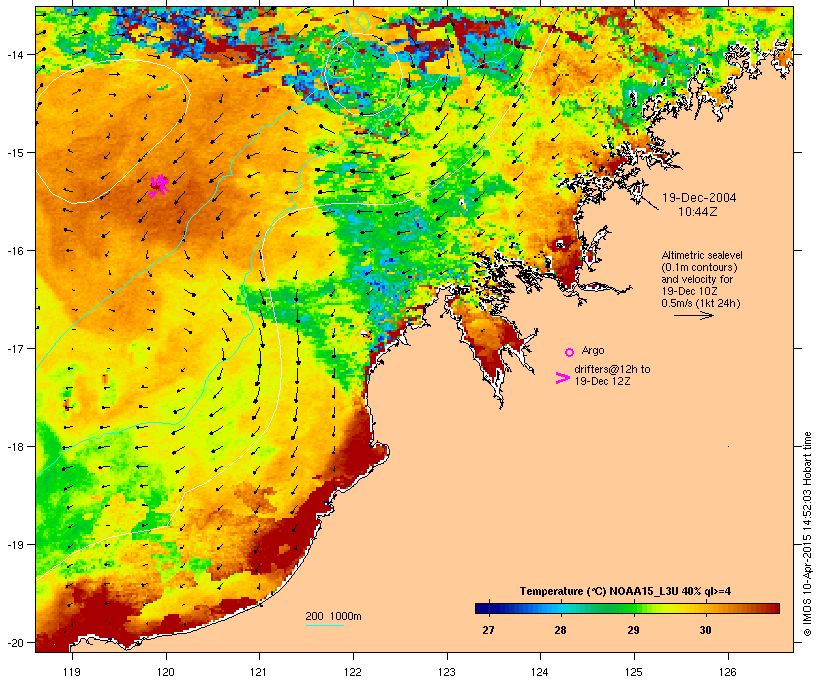Click latitude axis label -18

point(14,447)
